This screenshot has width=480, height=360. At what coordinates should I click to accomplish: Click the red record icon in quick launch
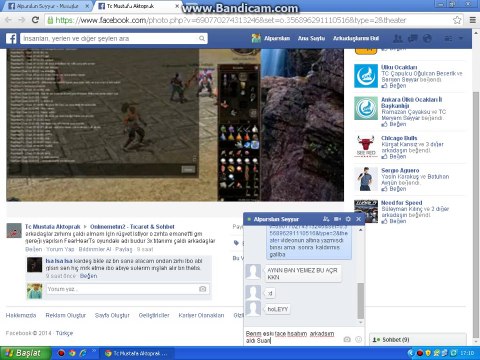click(61, 353)
